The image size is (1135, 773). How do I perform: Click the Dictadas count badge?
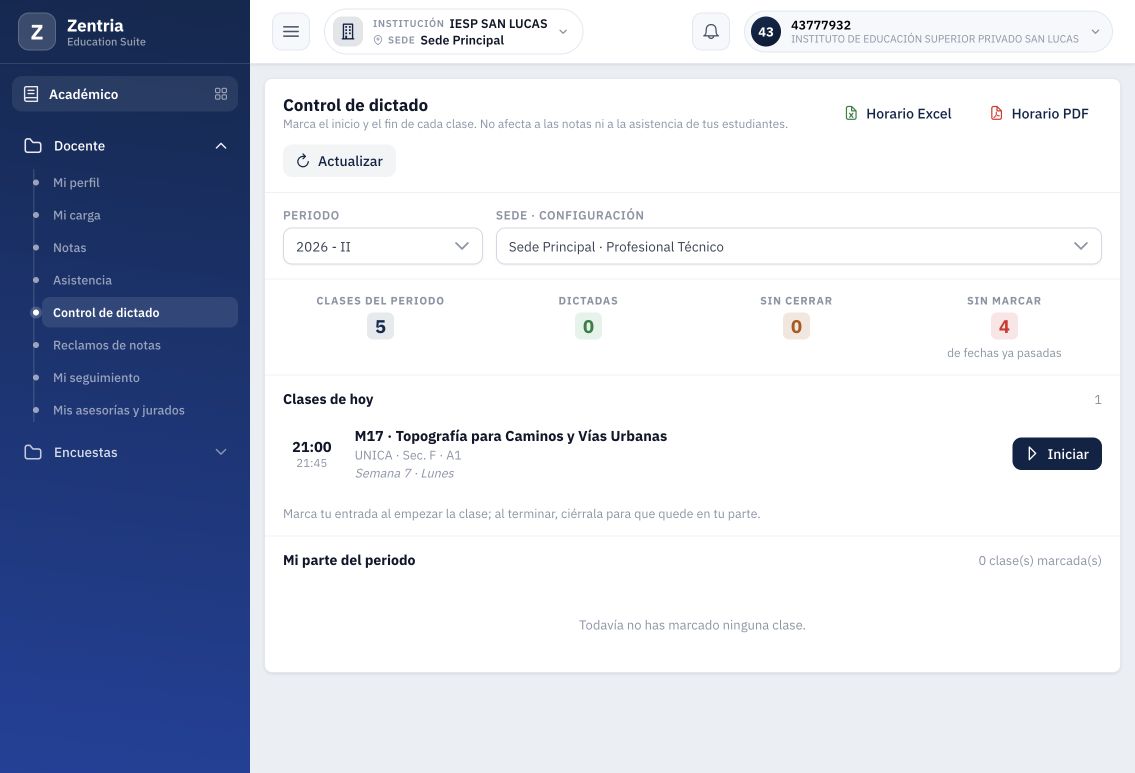coord(588,326)
